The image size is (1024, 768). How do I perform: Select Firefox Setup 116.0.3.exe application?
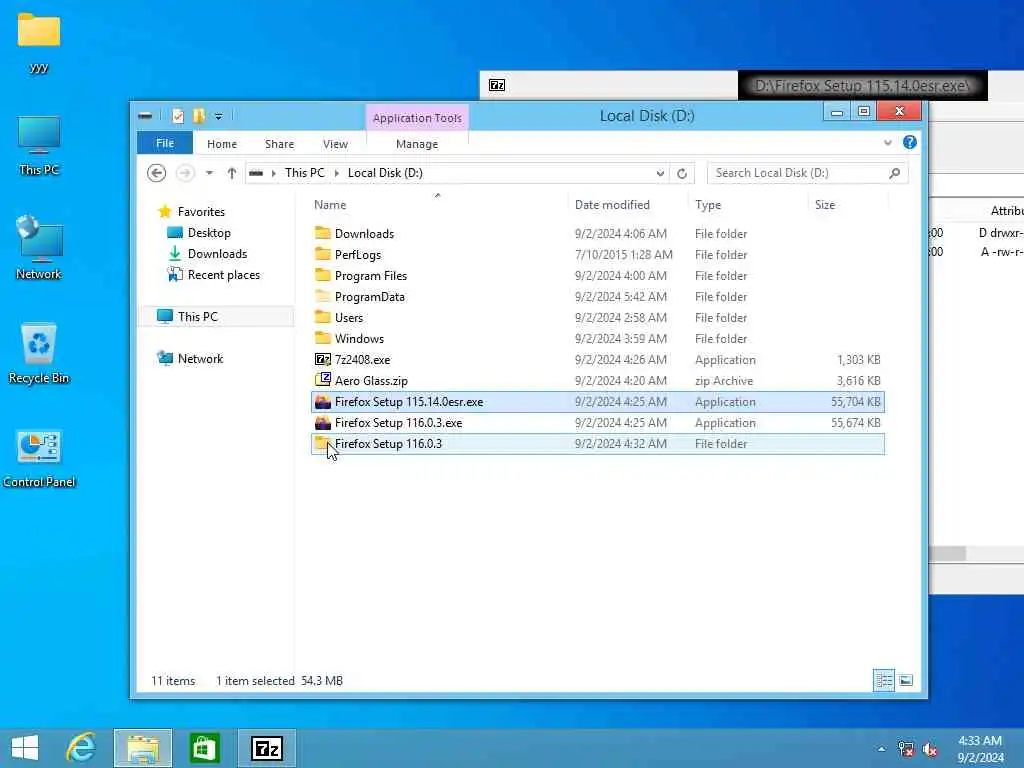[x=598, y=423]
